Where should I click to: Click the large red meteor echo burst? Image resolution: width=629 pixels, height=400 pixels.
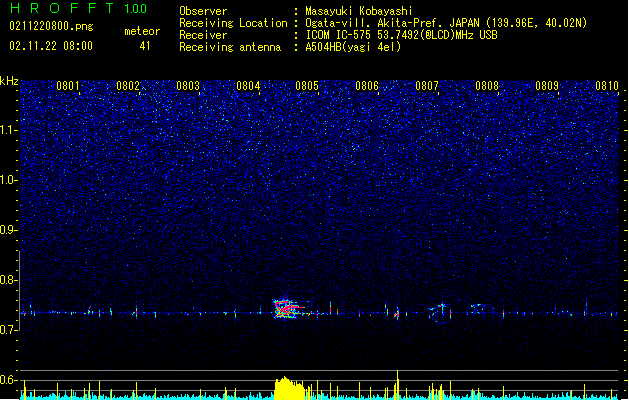click(x=287, y=309)
